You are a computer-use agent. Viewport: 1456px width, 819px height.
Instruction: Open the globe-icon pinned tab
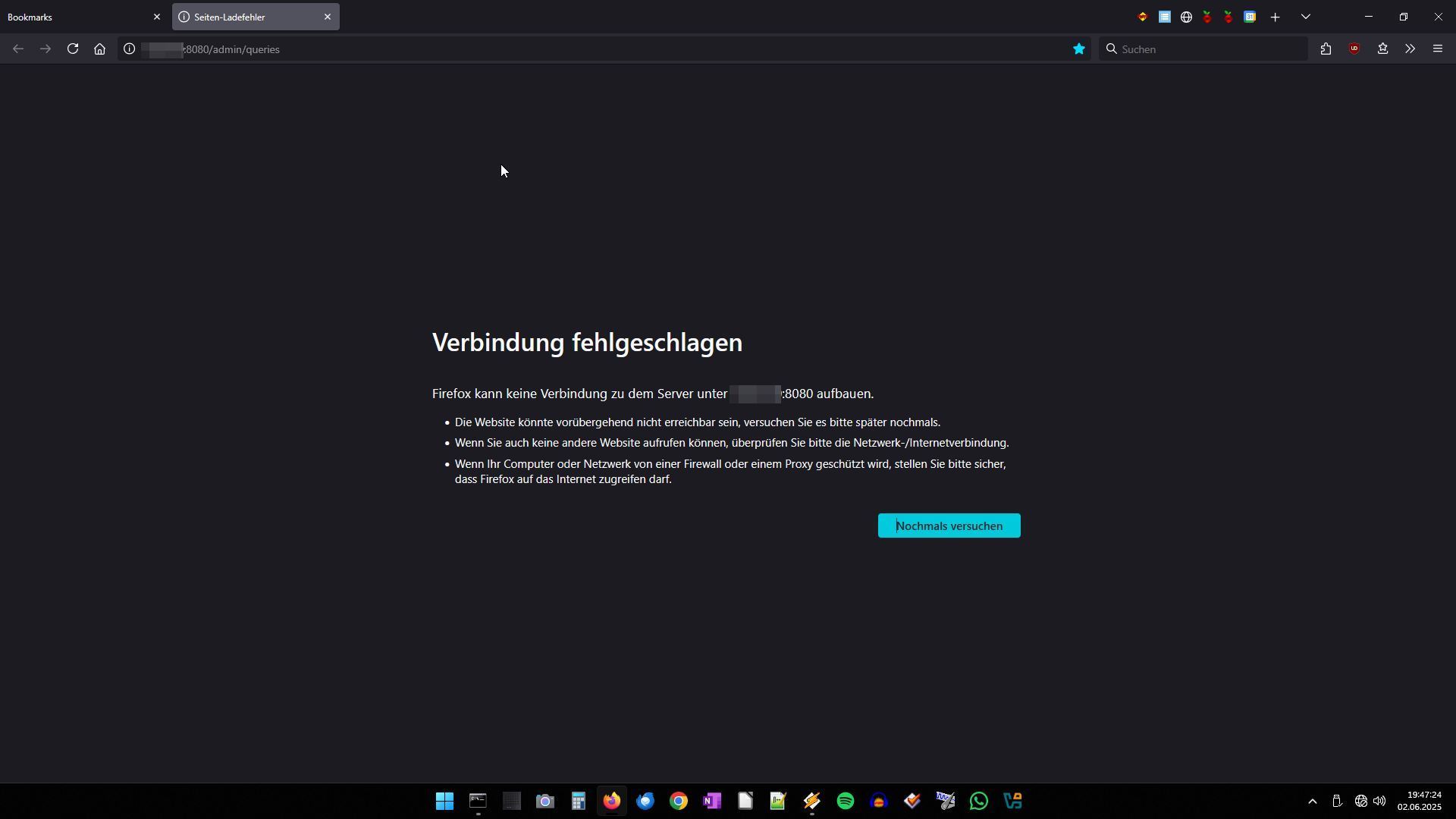[1186, 17]
